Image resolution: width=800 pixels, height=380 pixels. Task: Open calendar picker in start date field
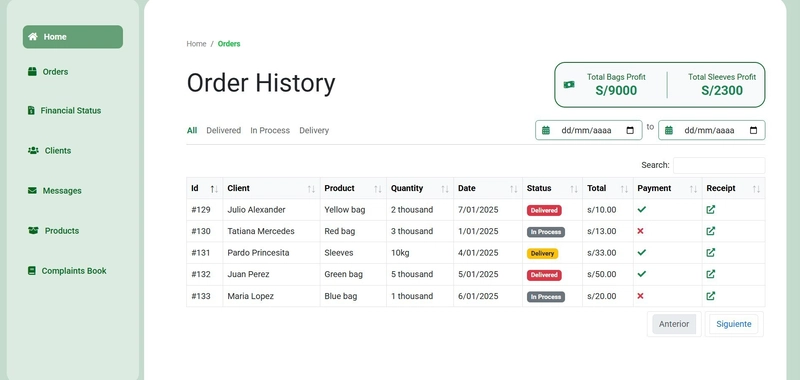(630, 130)
